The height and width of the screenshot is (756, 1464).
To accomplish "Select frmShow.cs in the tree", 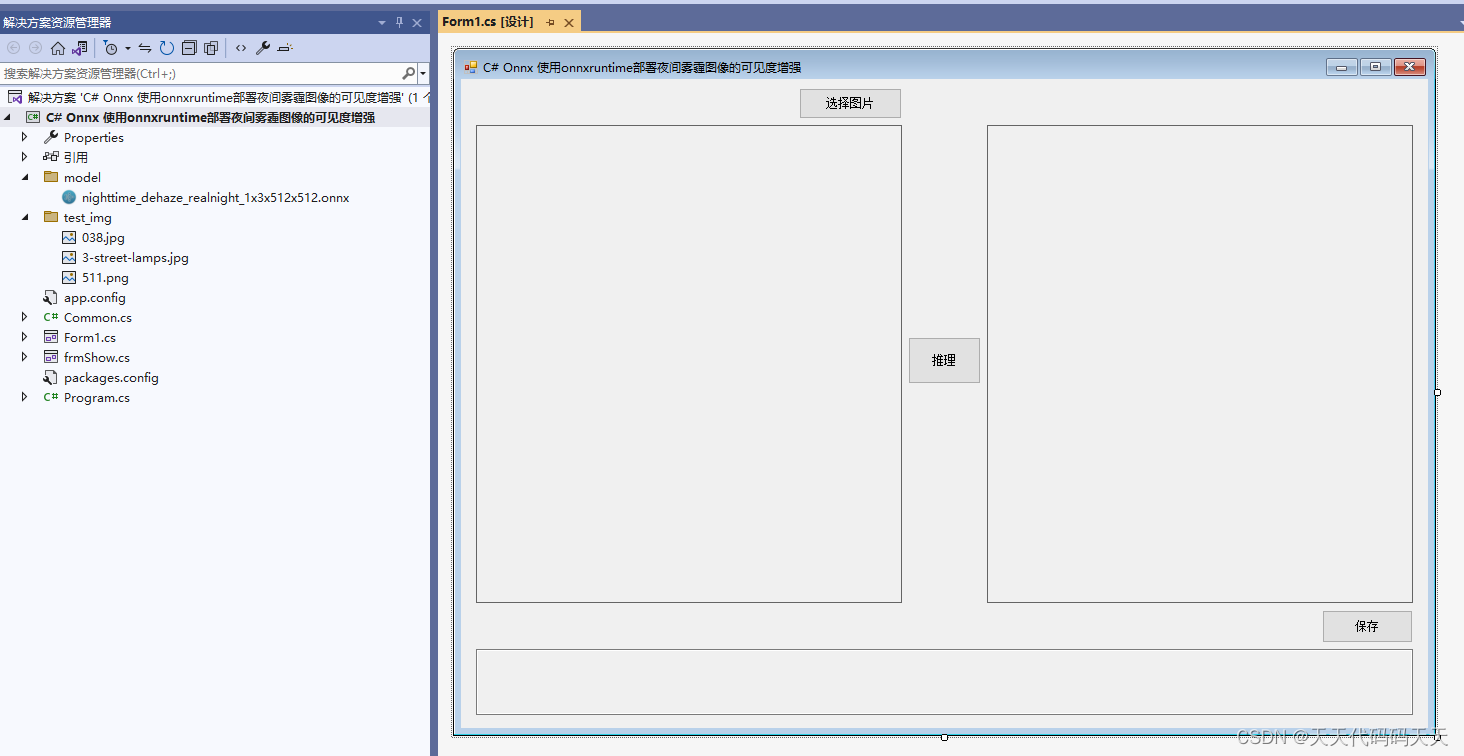I will [97, 357].
